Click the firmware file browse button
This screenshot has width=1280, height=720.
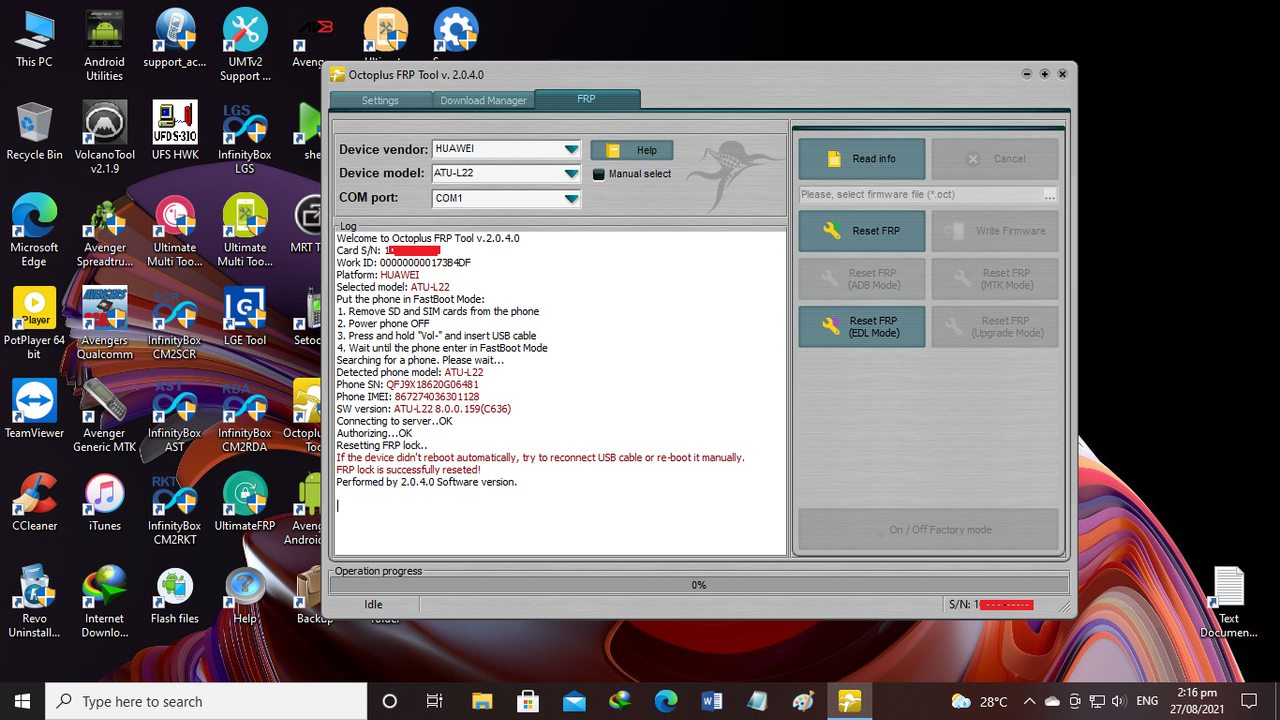click(1049, 194)
